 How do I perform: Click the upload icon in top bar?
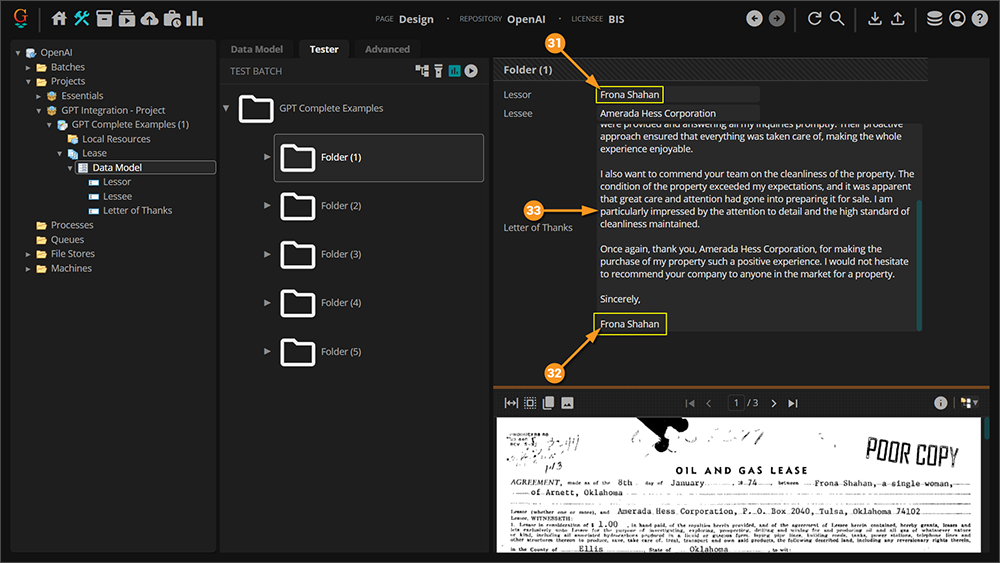(897, 18)
